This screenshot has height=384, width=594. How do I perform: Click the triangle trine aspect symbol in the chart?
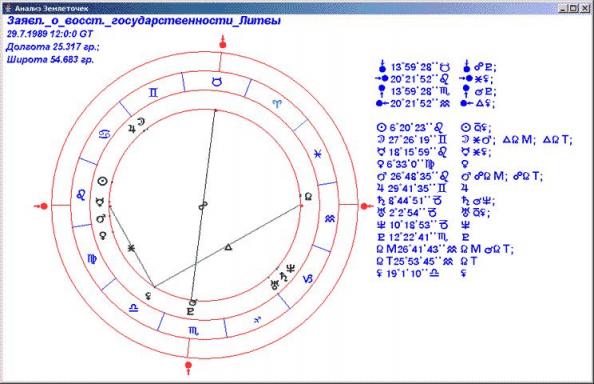click(x=228, y=247)
